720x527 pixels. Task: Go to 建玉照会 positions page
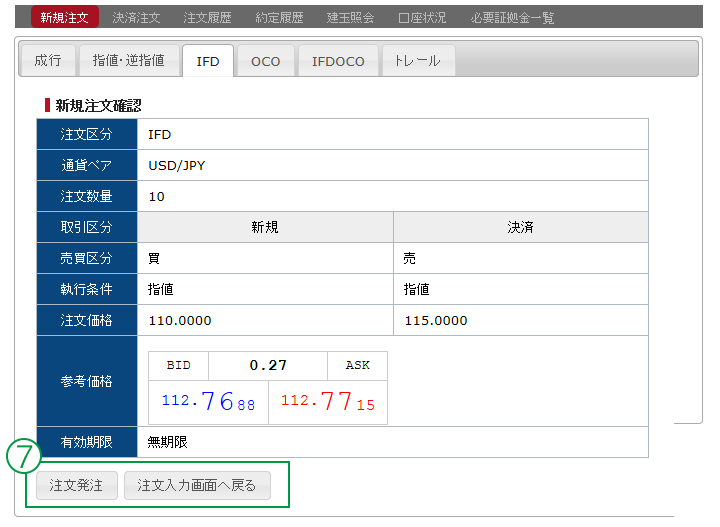point(350,18)
